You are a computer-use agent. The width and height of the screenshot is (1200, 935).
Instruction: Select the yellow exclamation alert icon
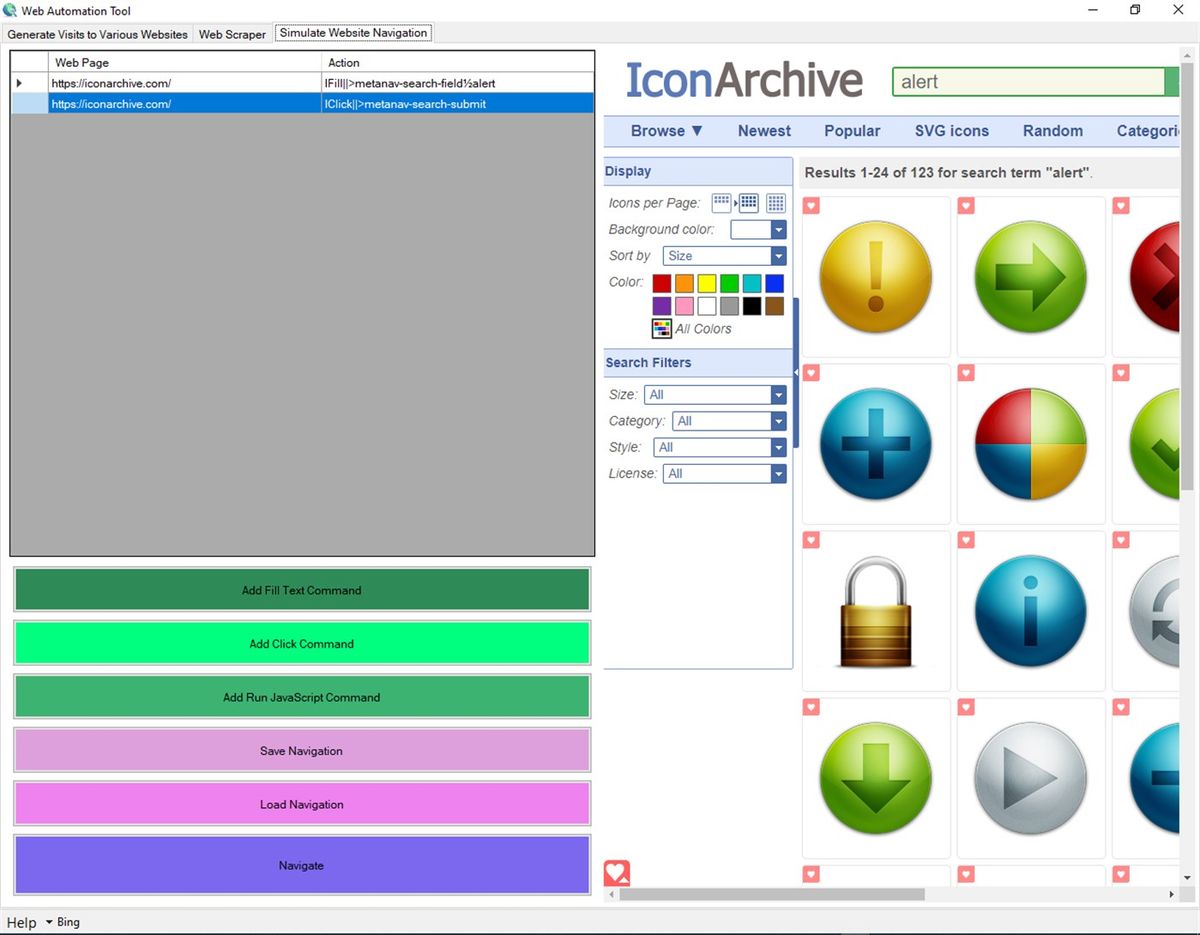pos(875,277)
